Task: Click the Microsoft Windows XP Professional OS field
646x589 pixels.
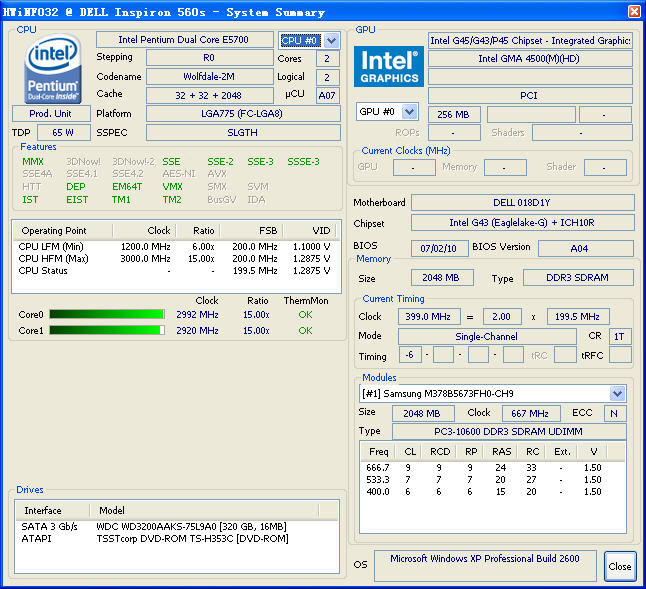Action: click(485, 559)
